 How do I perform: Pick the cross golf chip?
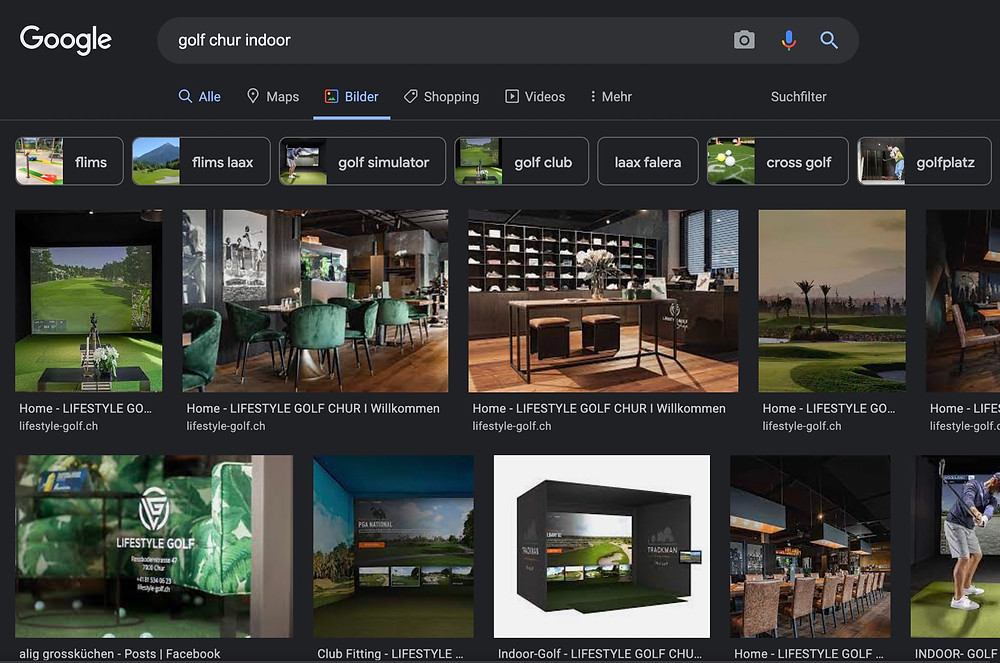[x=777, y=161]
